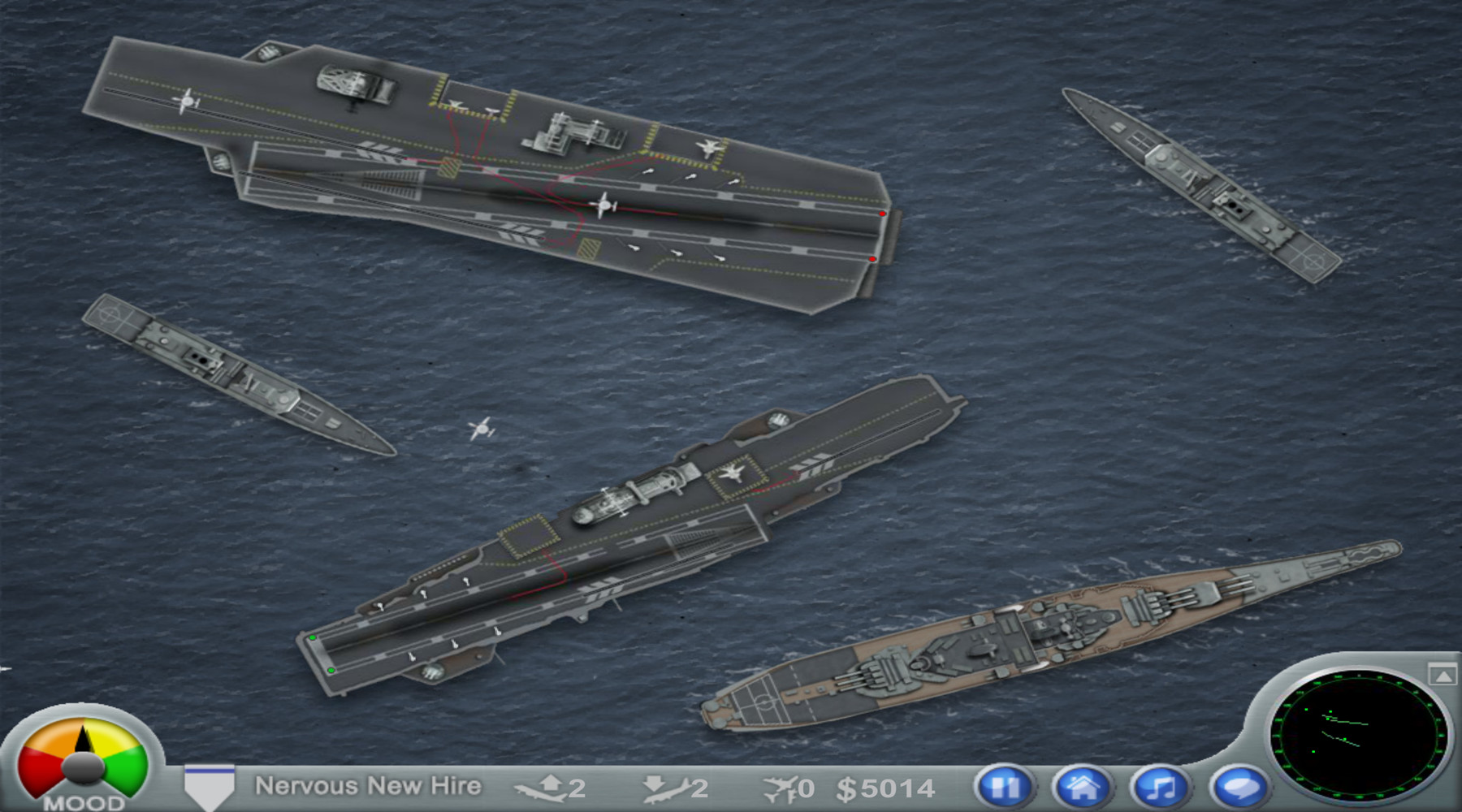The image size is (1462, 812).
Task: Click the music note button
Action: coord(1161,788)
